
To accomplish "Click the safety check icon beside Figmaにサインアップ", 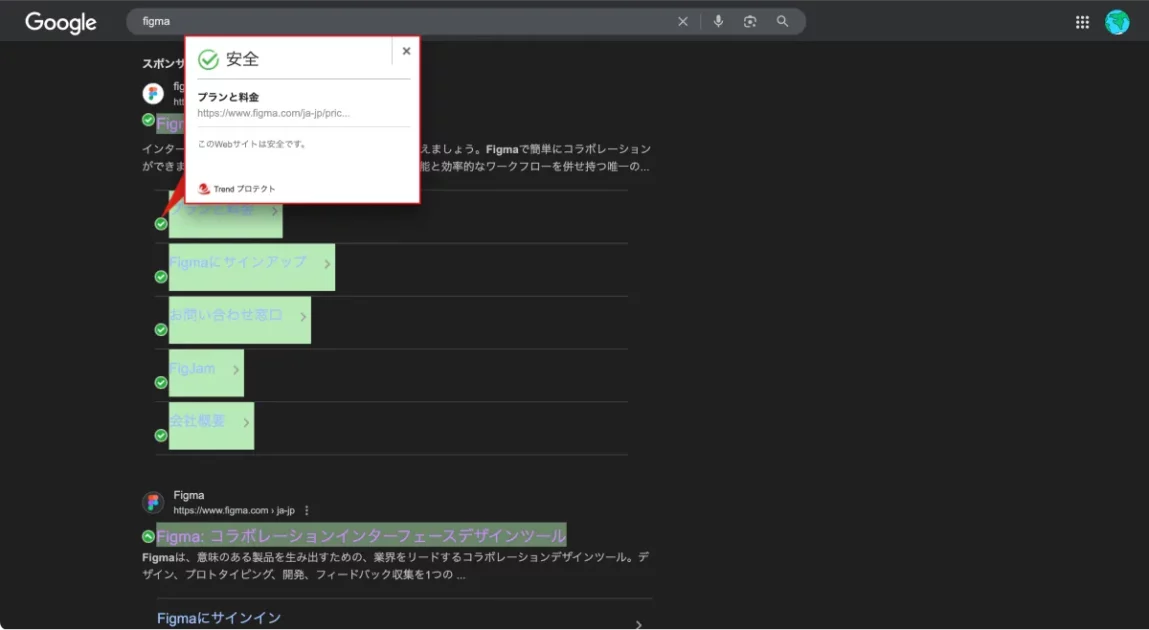I will coord(161,277).
